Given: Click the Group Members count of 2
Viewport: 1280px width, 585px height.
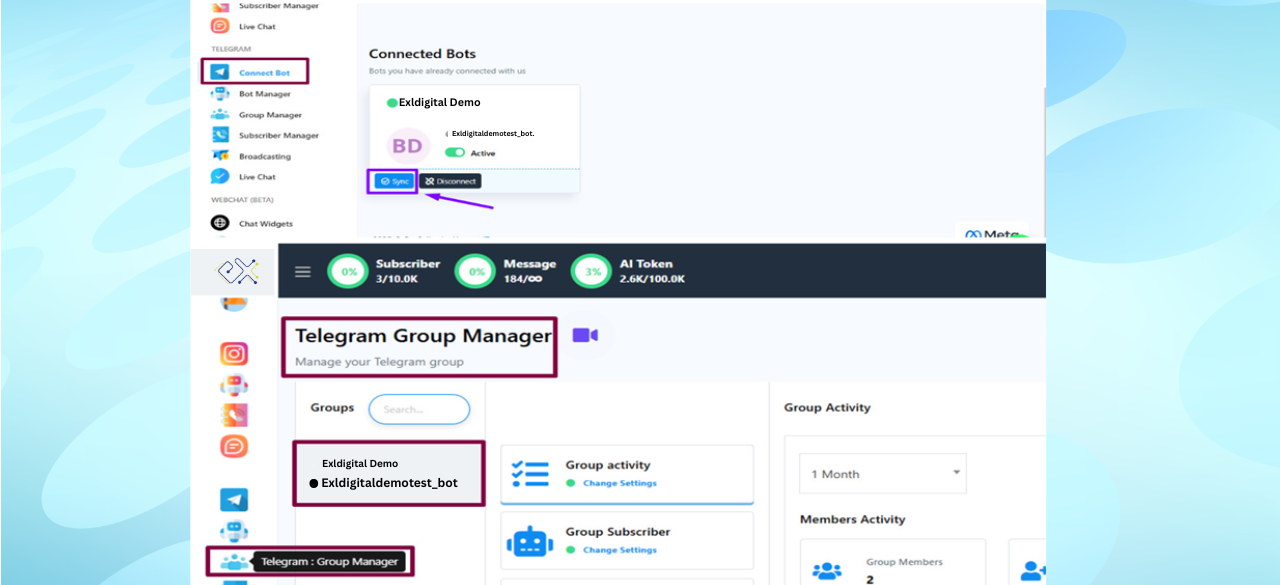Looking at the screenshot, I should point(870,578).
